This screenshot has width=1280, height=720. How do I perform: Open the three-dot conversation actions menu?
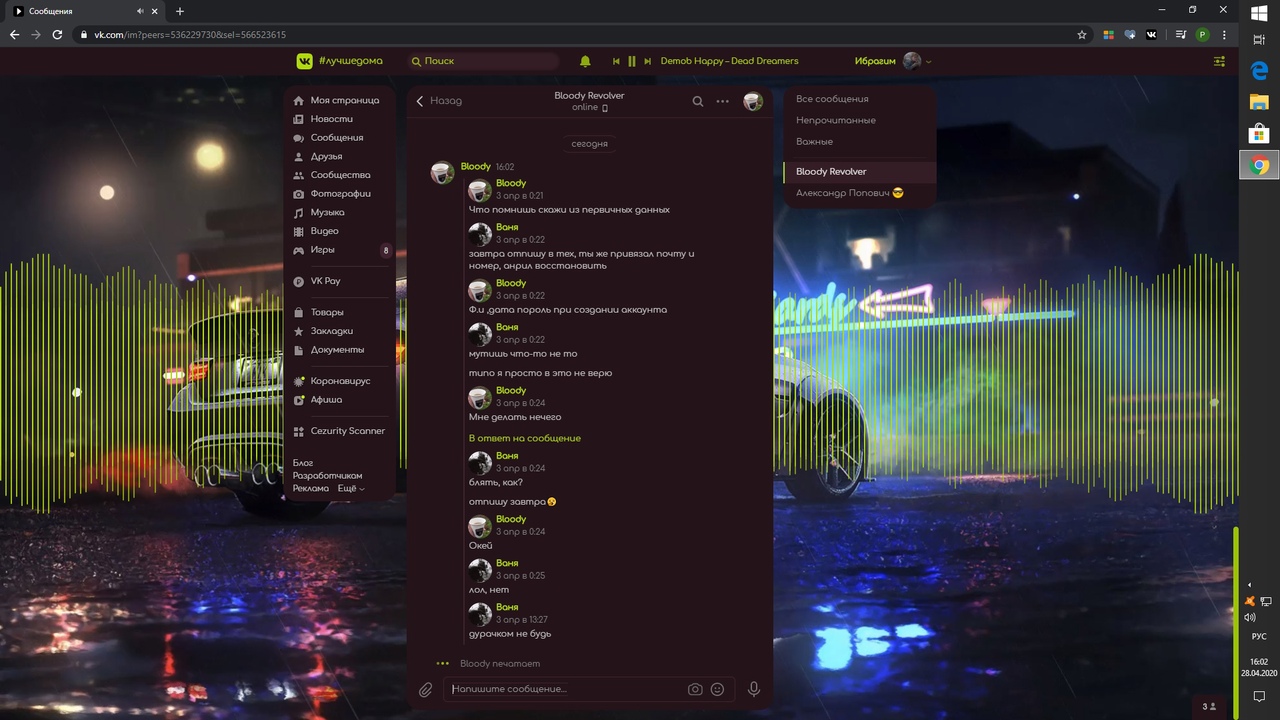pos(723,101)
